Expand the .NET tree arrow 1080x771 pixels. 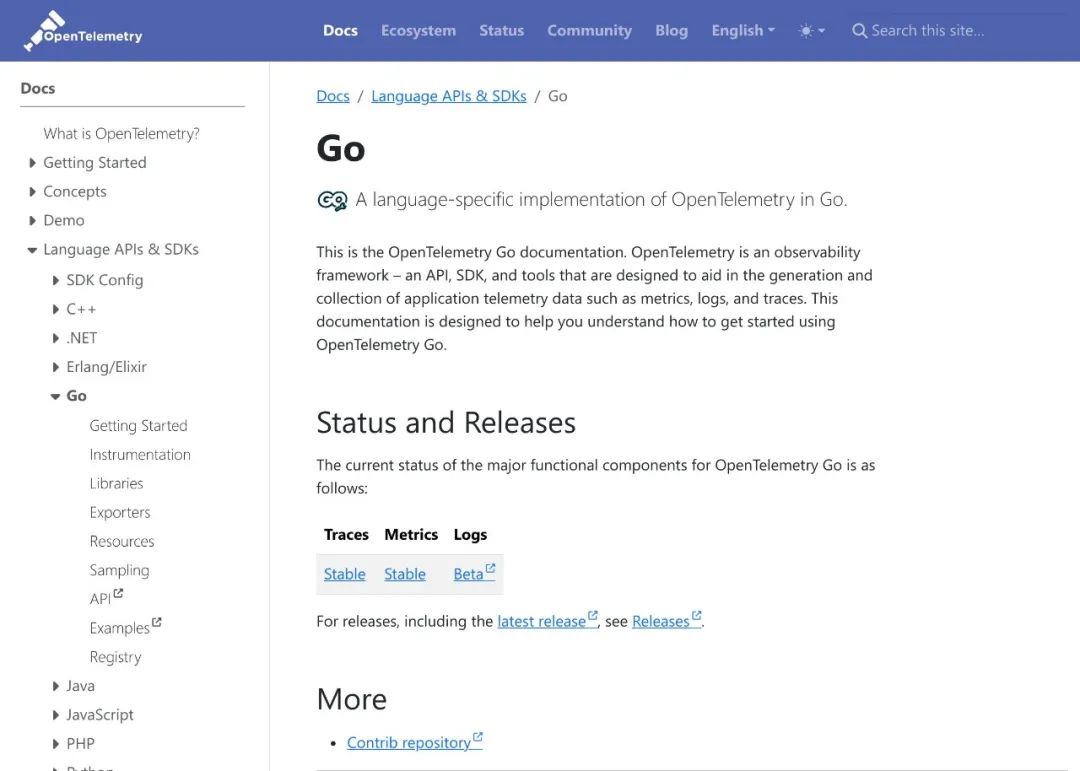coord(56,338)
